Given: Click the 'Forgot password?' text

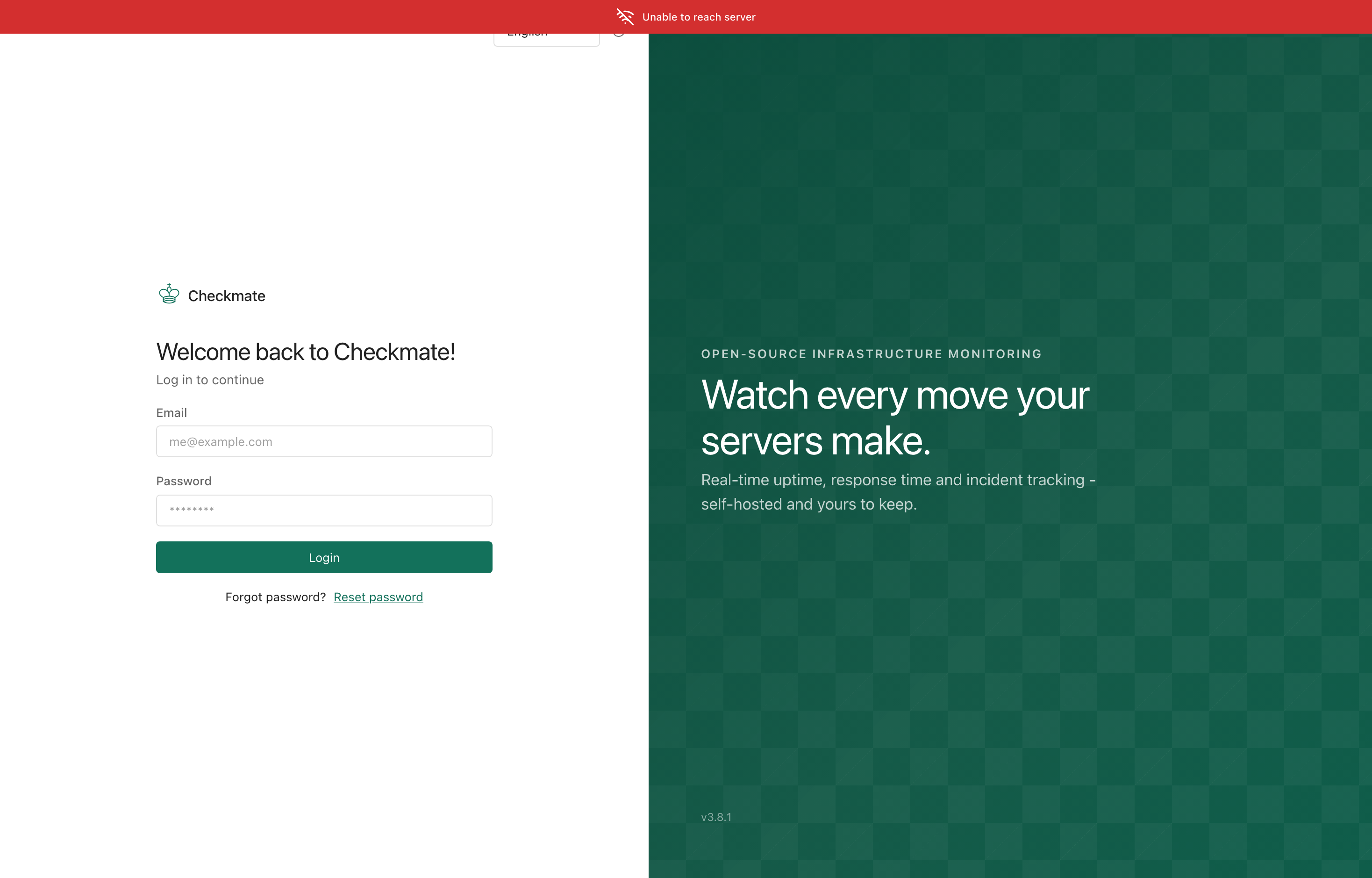Looking at the screenshot, I should point(276,597).
